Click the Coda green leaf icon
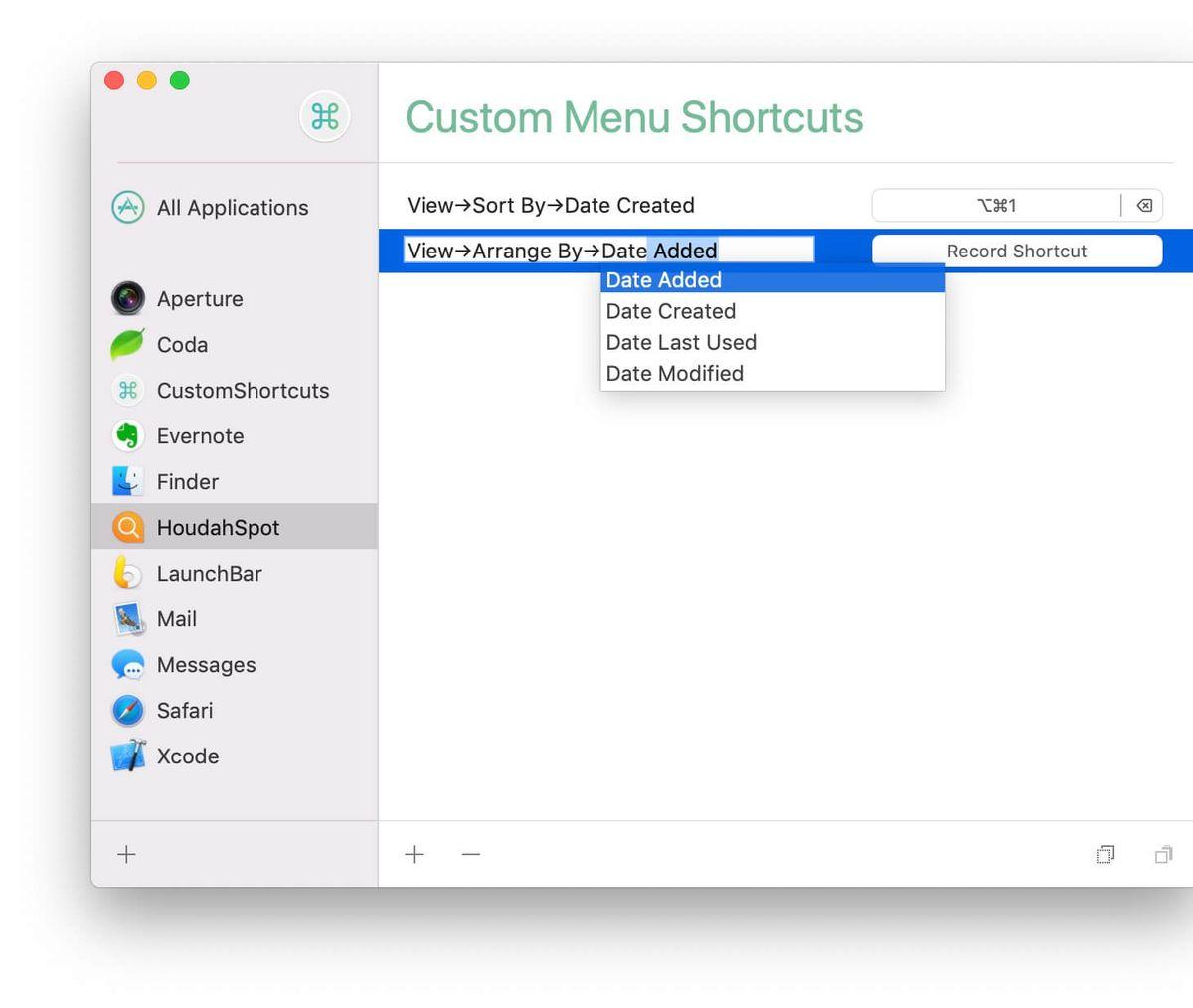This screenshot has width=1193, height=1008. [x=128, y=344]
